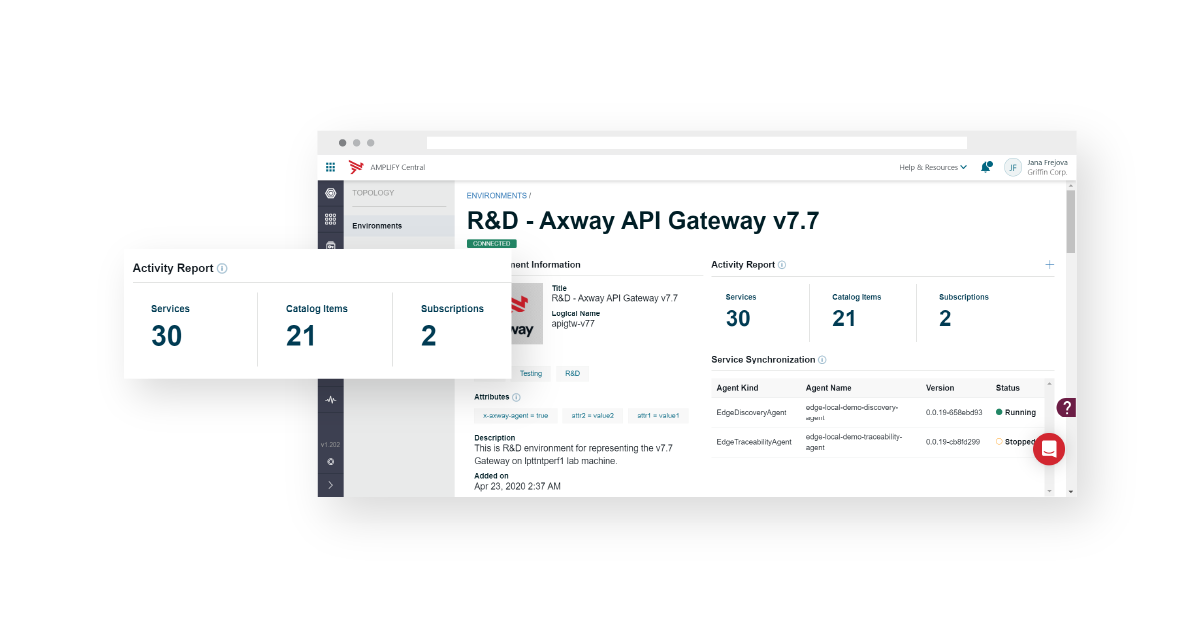
Task: Select Environments in the Topology menu
Action: (399, 226)
